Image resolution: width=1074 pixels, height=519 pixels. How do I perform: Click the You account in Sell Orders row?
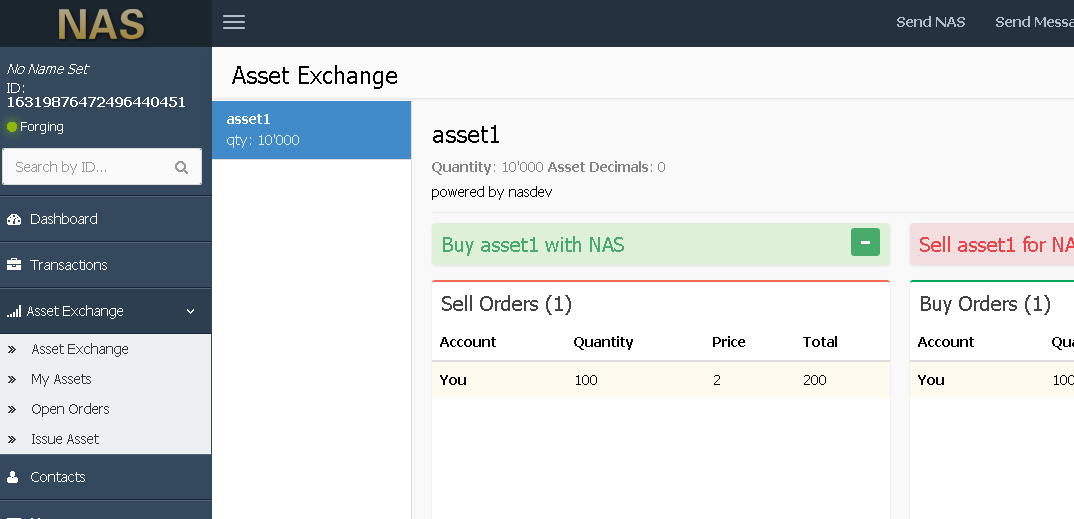[453, 380]
